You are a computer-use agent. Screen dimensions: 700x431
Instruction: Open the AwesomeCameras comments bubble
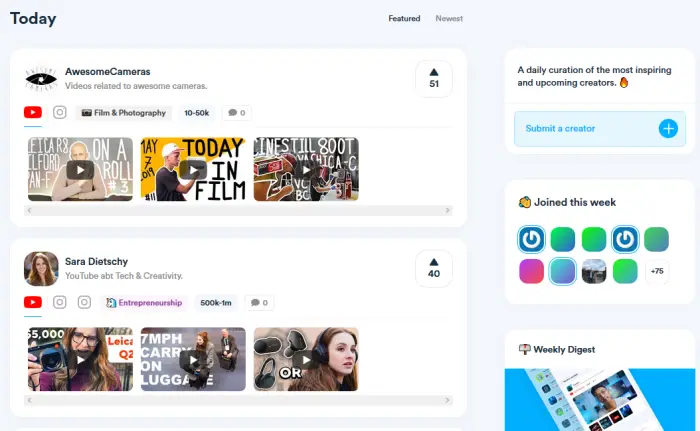[237, 113]
